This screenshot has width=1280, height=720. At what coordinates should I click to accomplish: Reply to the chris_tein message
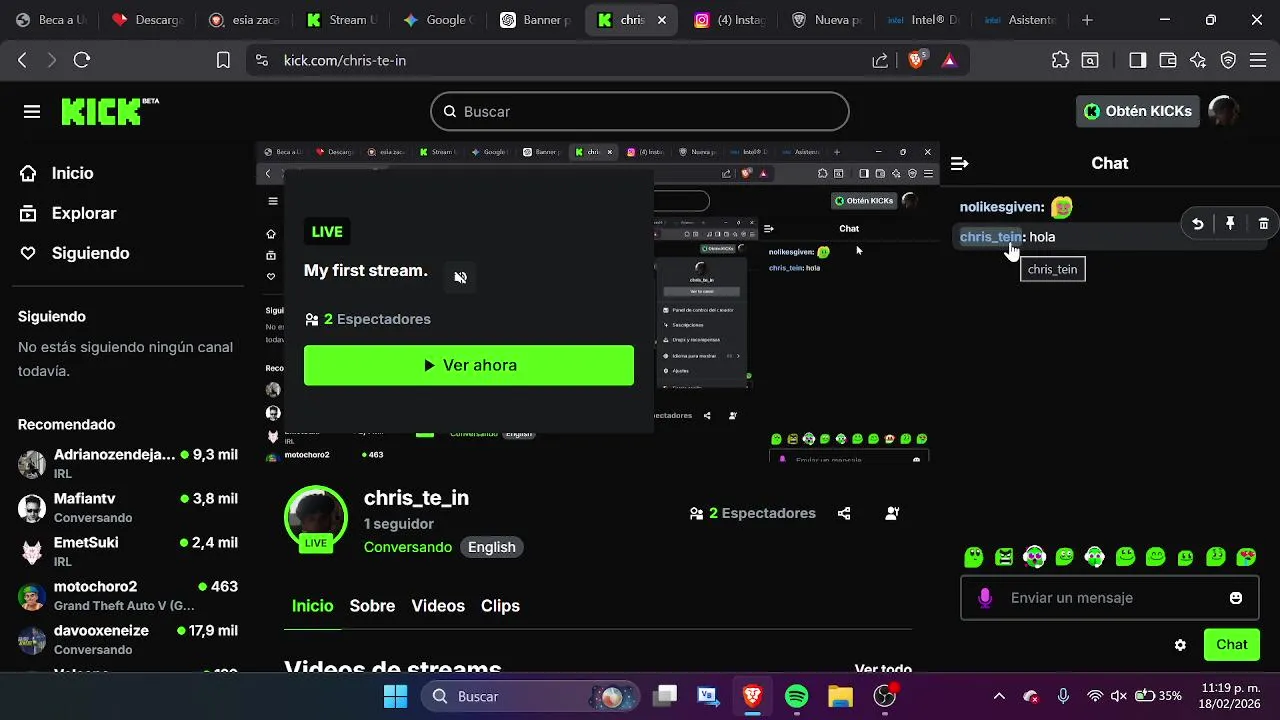tap(1197, 224)
